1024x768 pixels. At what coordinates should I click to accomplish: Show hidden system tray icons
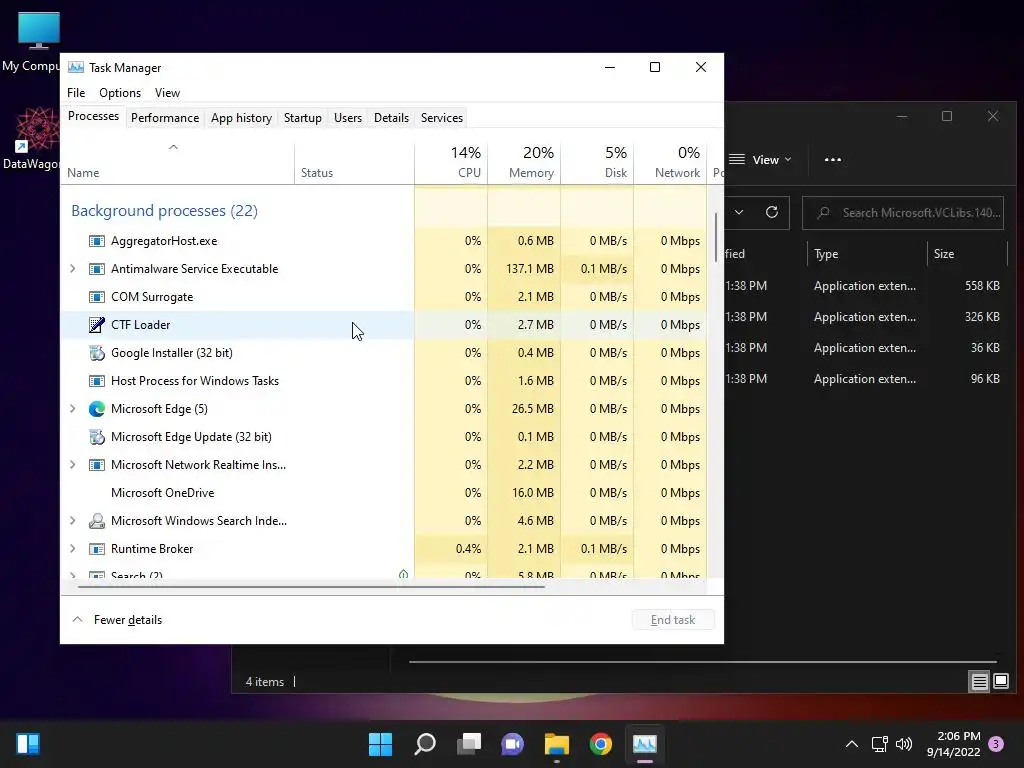coord(852,744)
